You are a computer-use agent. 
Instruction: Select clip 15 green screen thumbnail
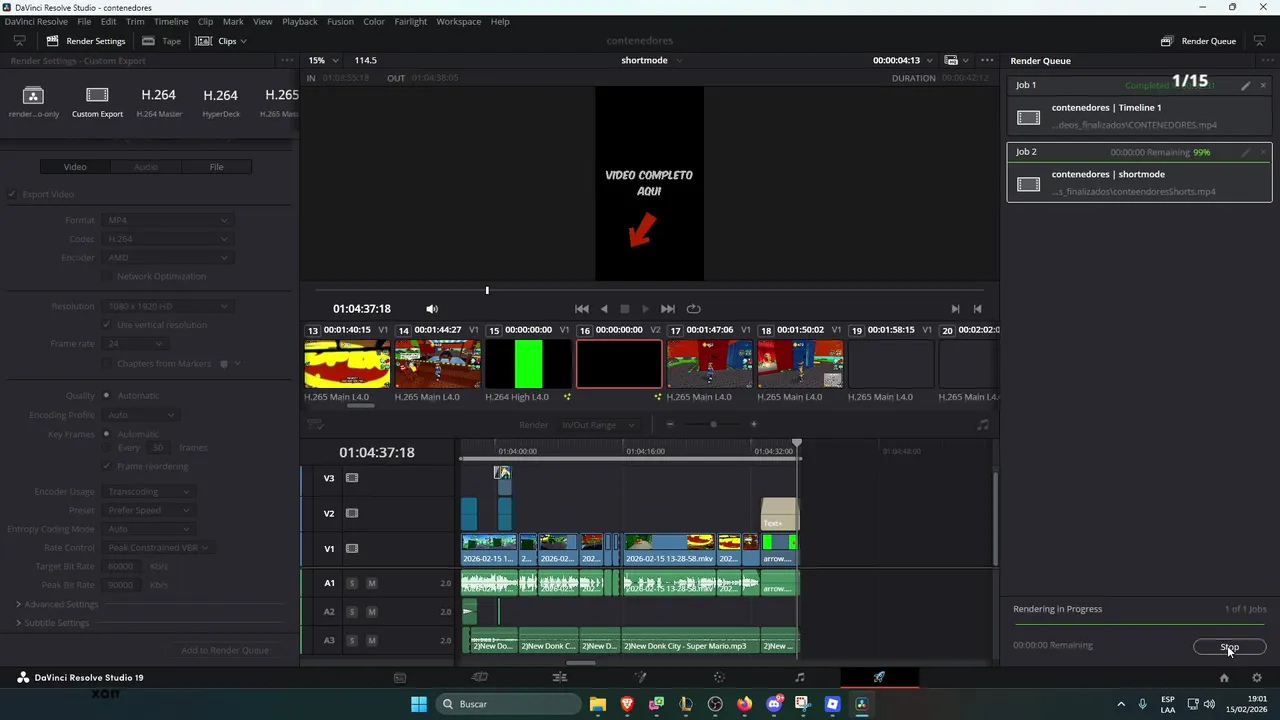tap(528, 364)
